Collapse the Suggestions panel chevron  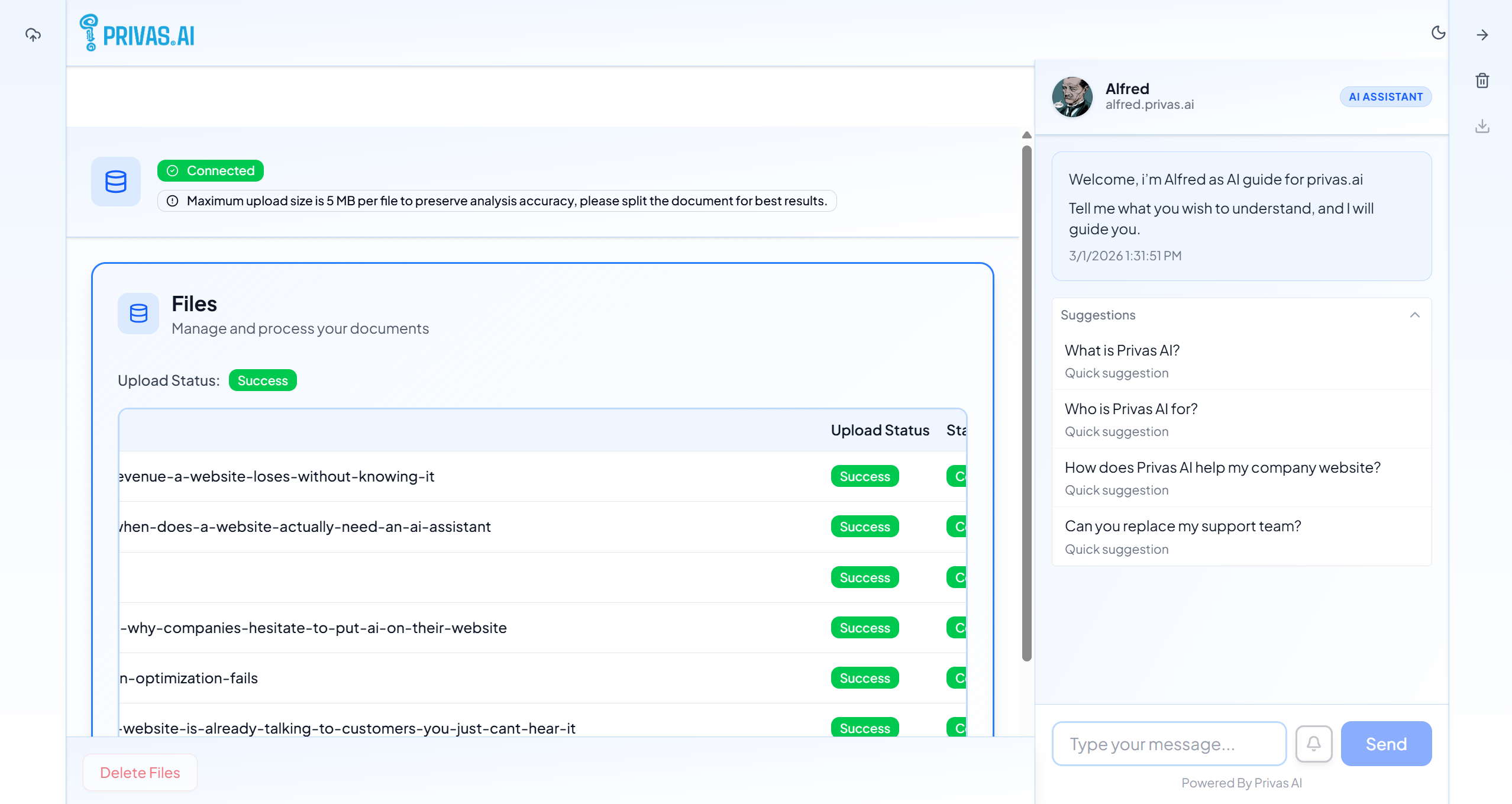tap(1414, 315)
